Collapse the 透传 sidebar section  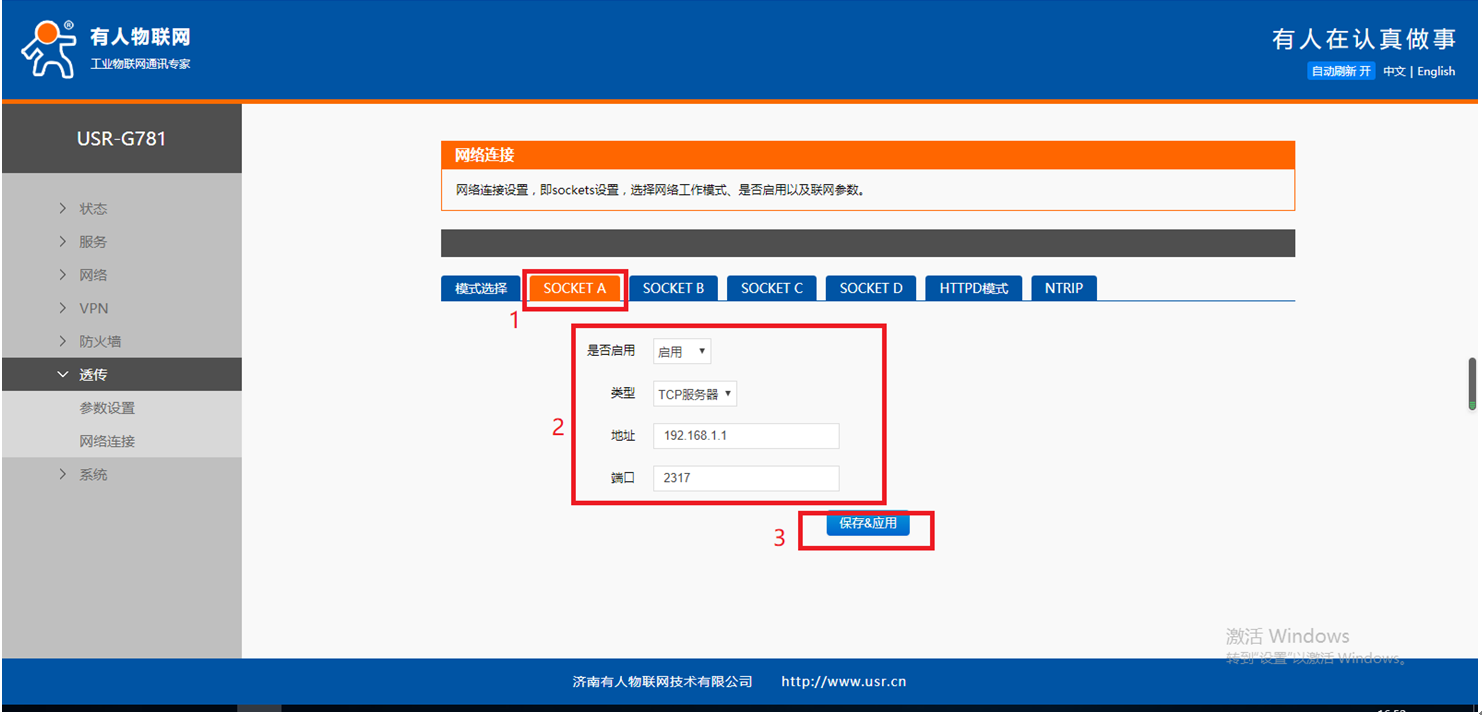click(x=93, y=375)
